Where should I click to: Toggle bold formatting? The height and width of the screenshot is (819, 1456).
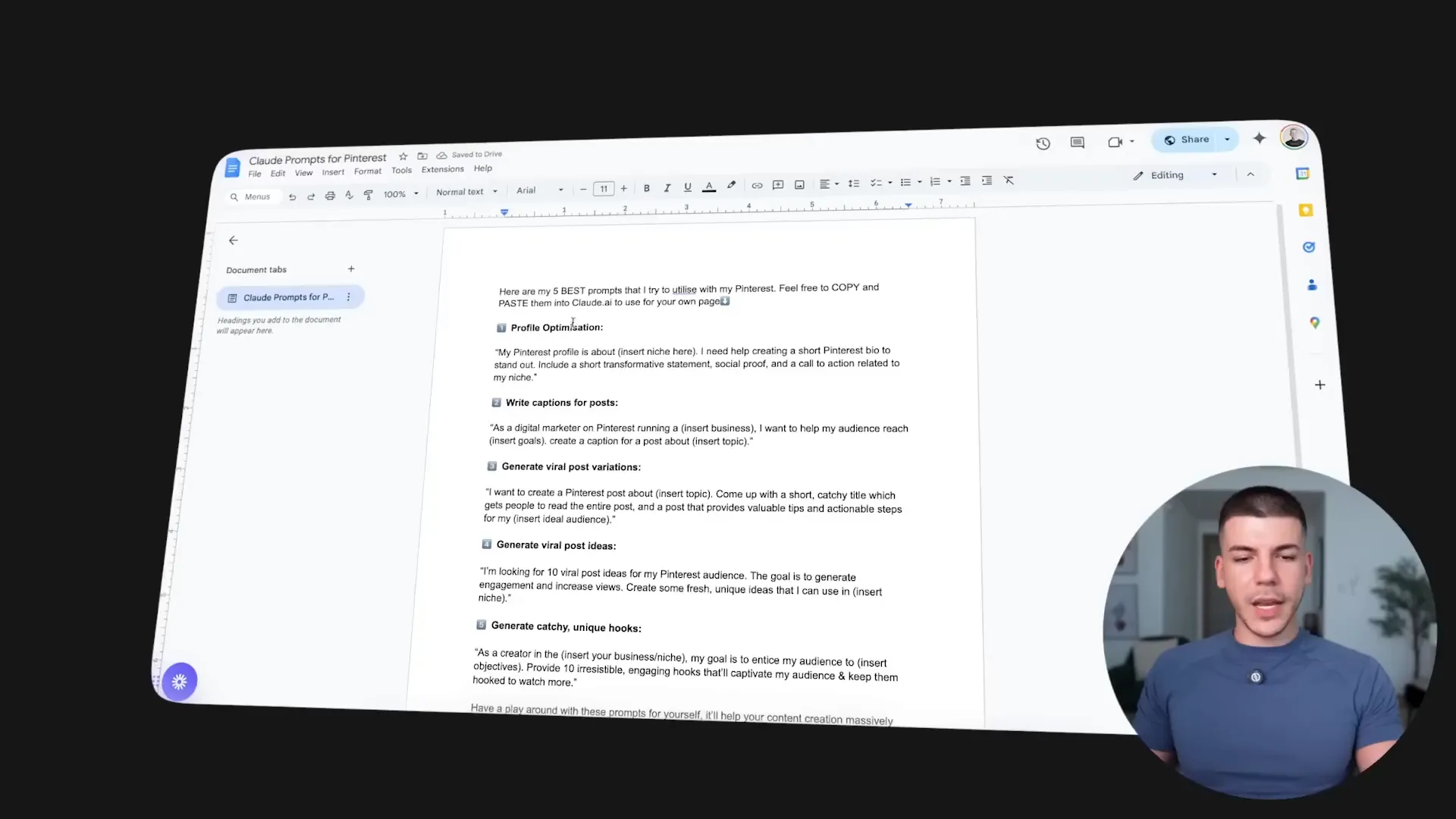point(647,188)
